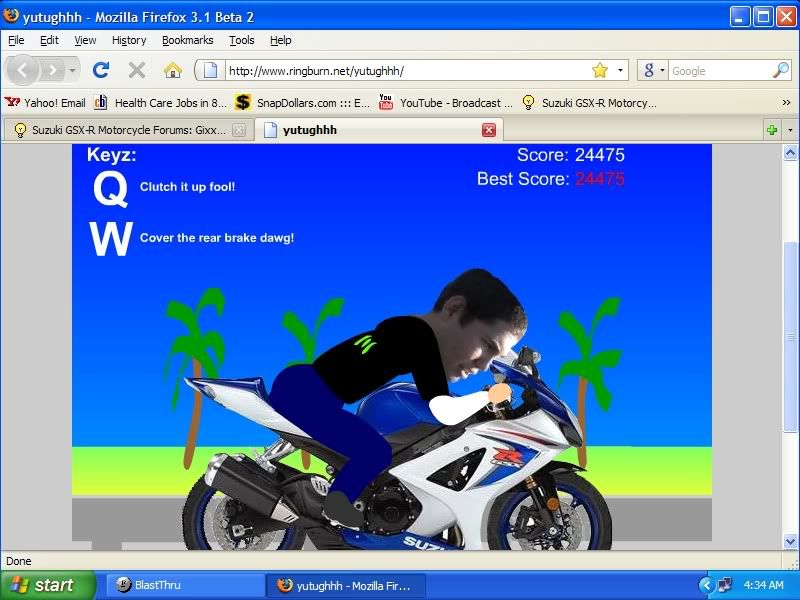
Task: Click the network connection tray icon
Action: click(x=725, y=585)
